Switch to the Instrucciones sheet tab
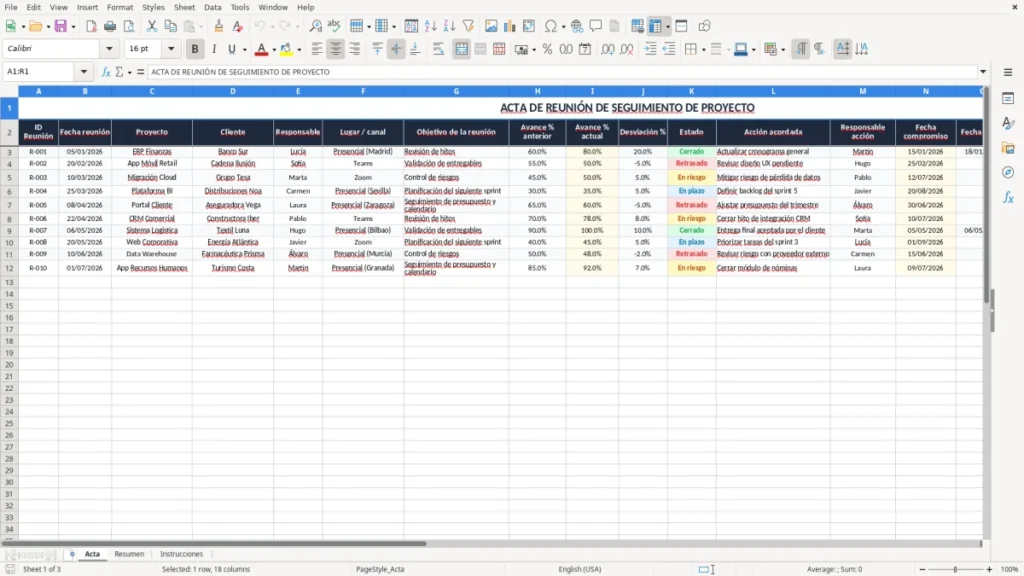 click(x=182, y=554)
